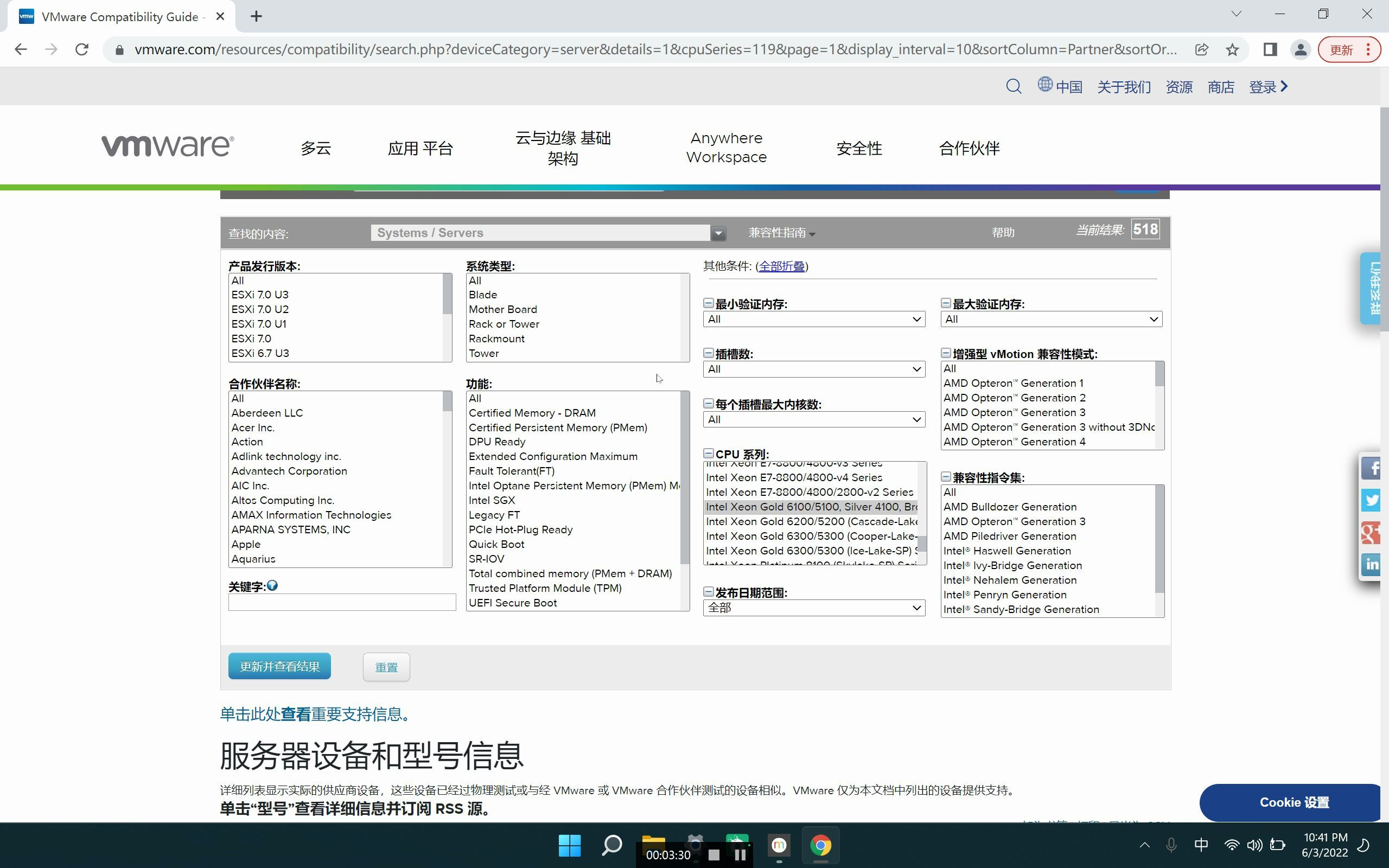
Task: Open a new browser tab with plus icon
Action: pyautogui.click(x=257, y=16)
